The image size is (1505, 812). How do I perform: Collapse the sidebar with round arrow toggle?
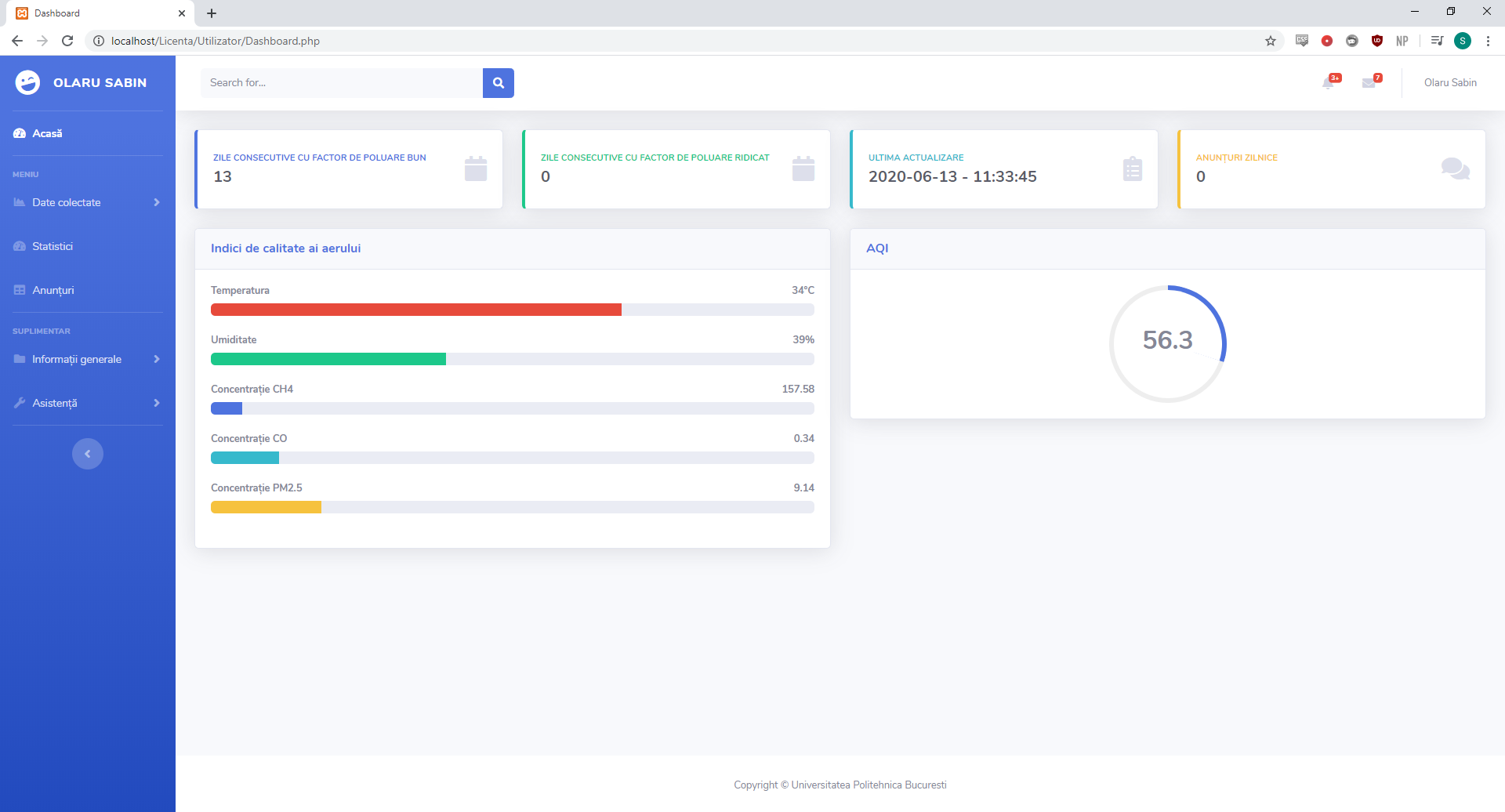coord(88,454)
